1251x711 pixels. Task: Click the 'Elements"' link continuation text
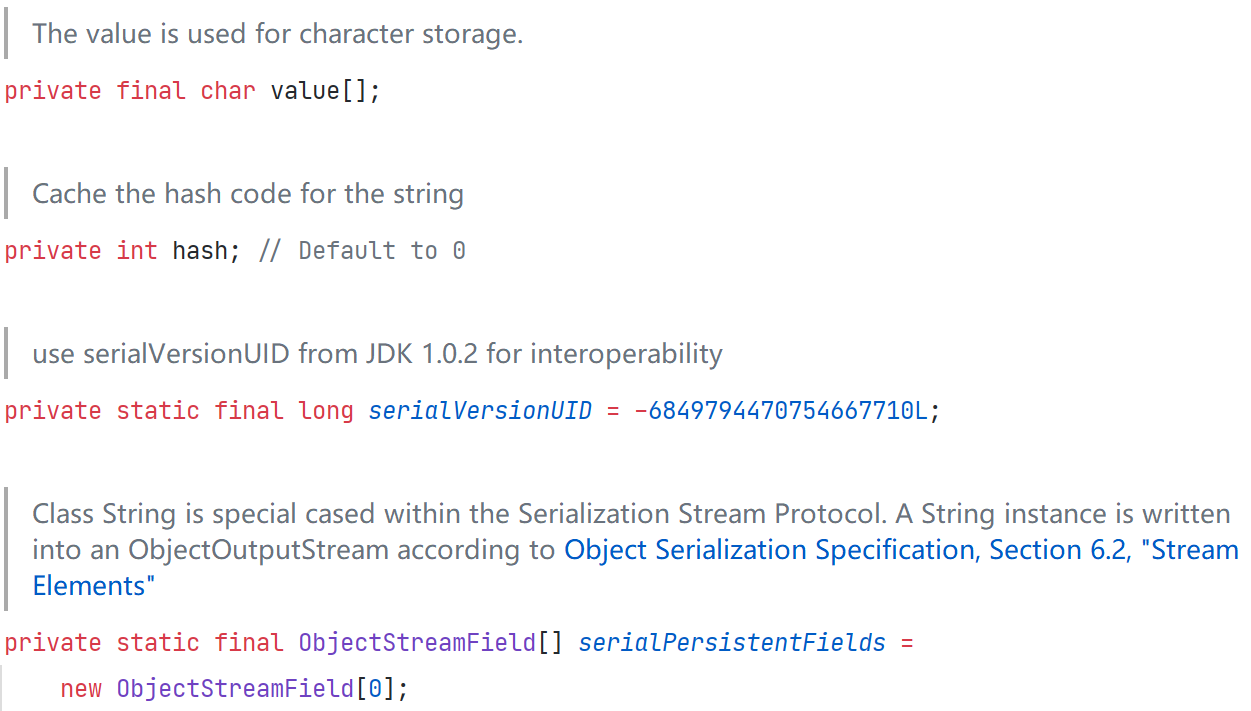94,586
